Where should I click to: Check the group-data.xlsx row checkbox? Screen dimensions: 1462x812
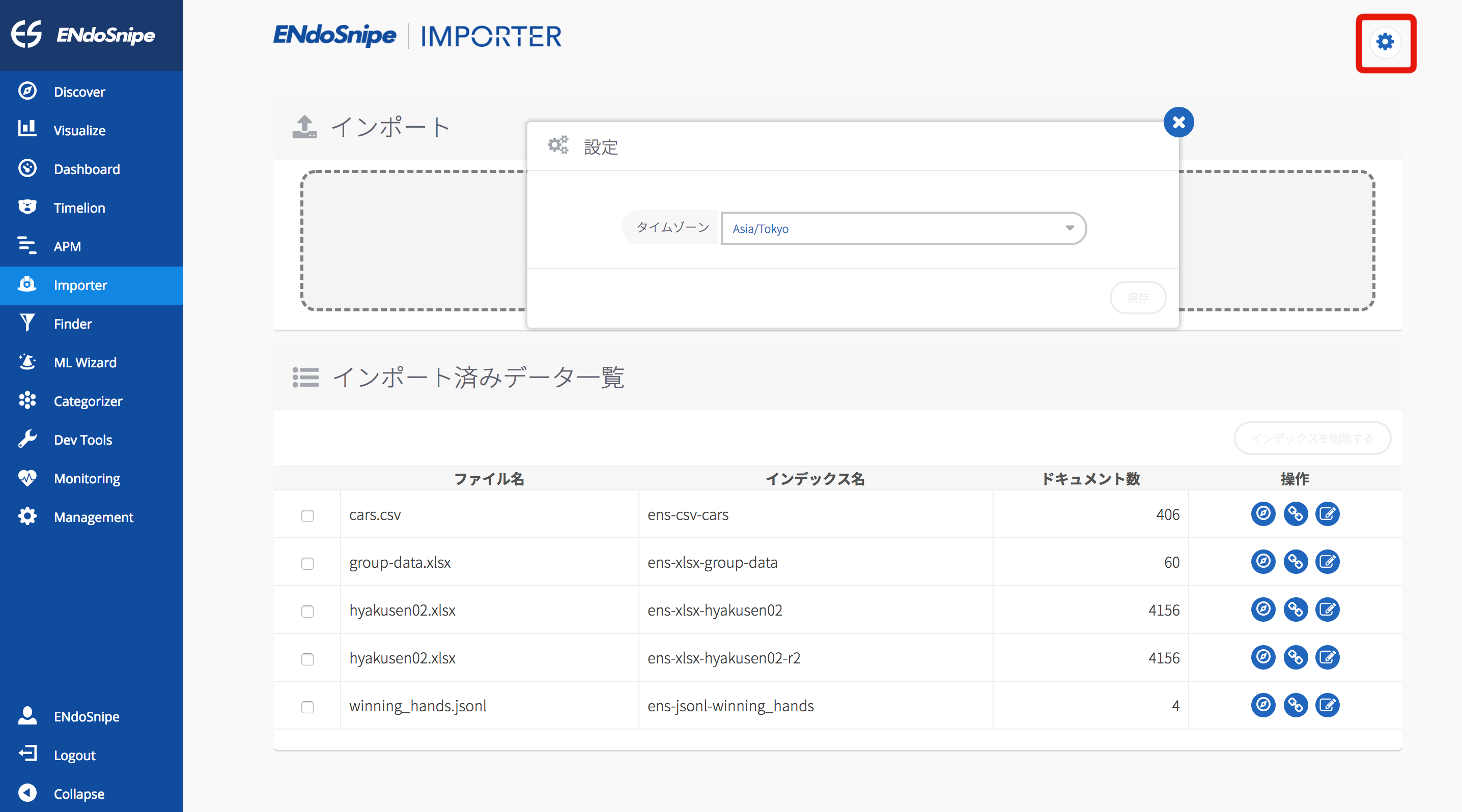pyautogui.click(x=307, y=563)
